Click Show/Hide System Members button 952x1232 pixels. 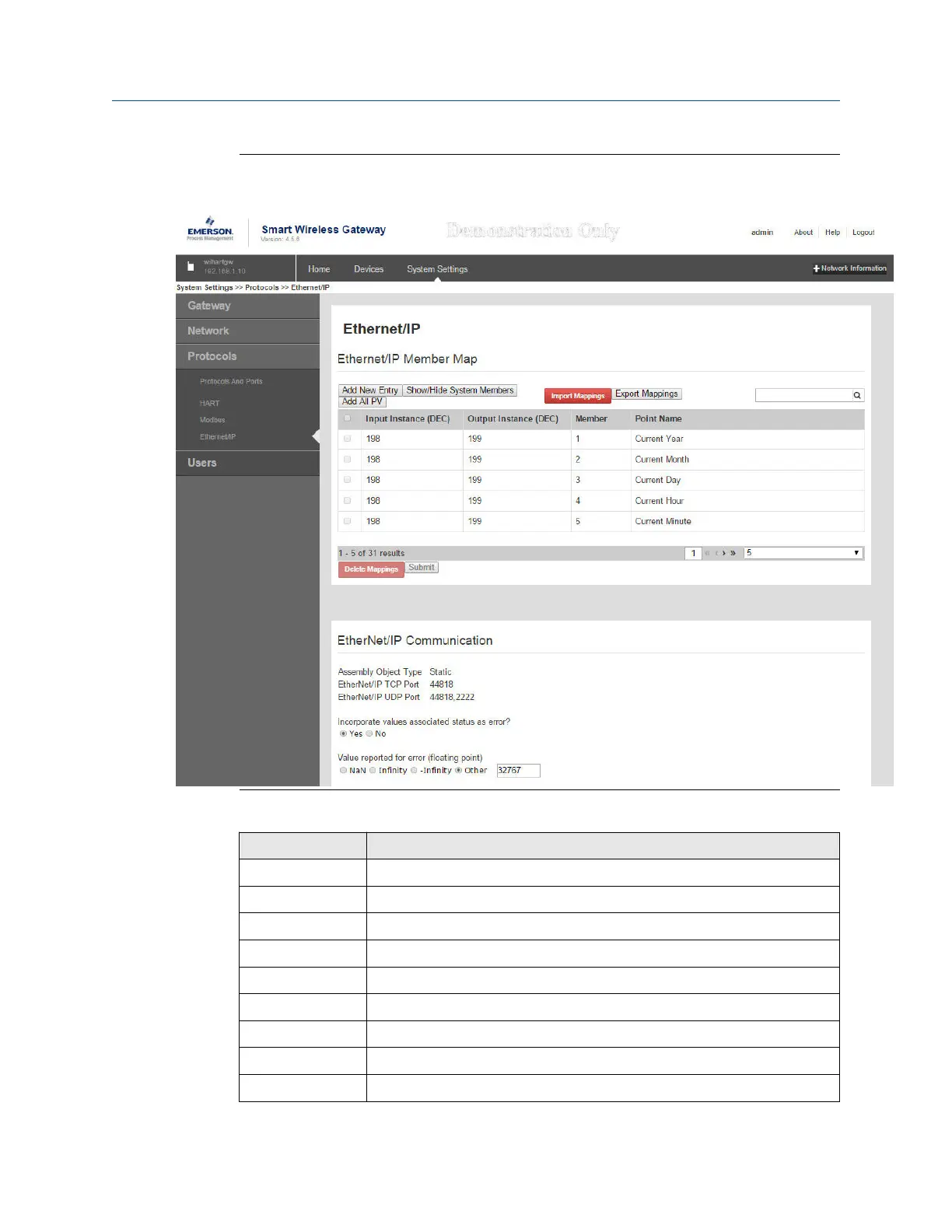tap(460, 390)
